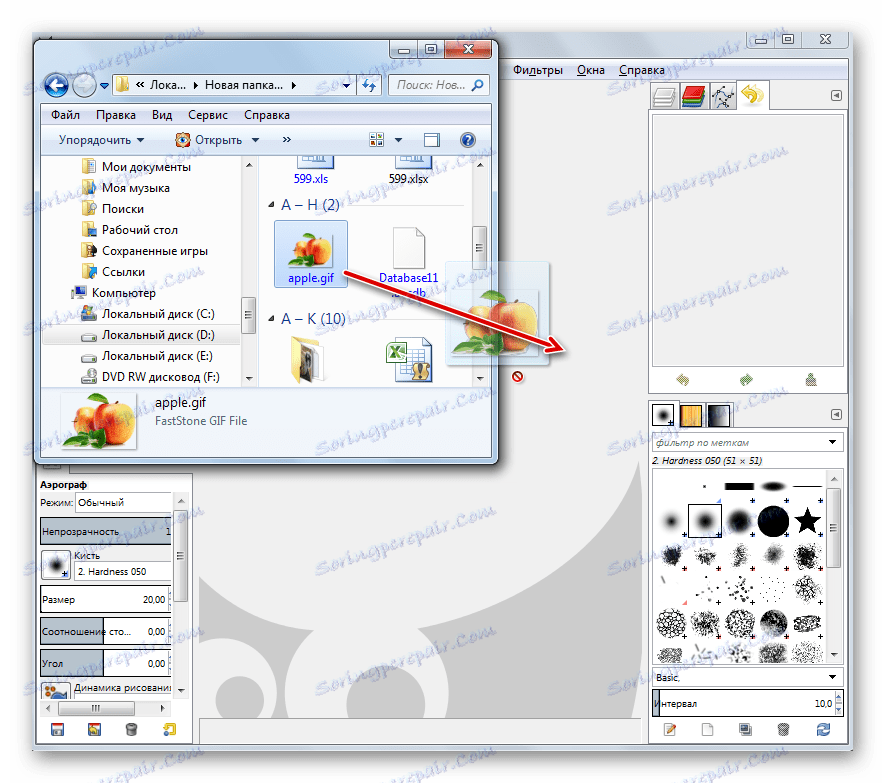Image resolution: width=885 pixels, height=783 pixels.
Task: Open the Режим mode dropdown
Action: pos(123,502)
